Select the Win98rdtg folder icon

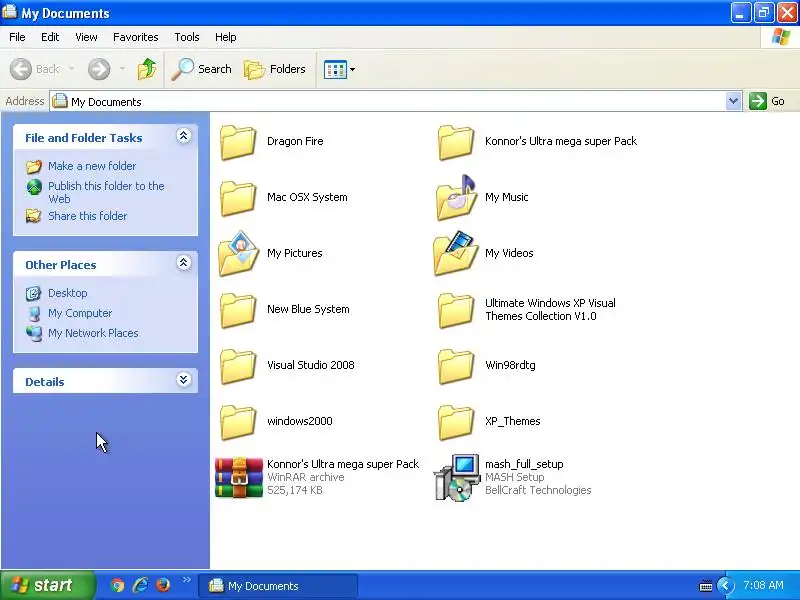[456, 366]
